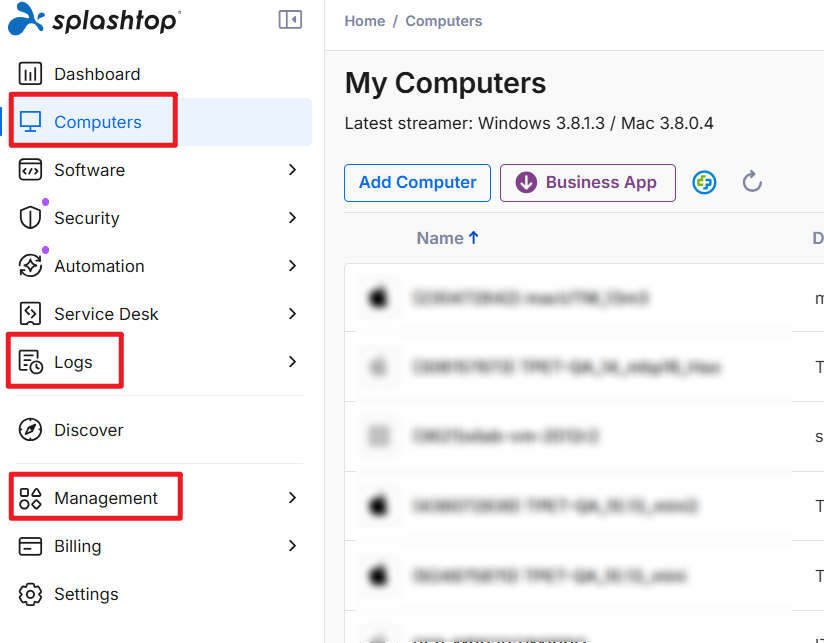Sort by the Name column header
Image resolution: width=824 pixels, height=643 pixels.
(440, 238)
